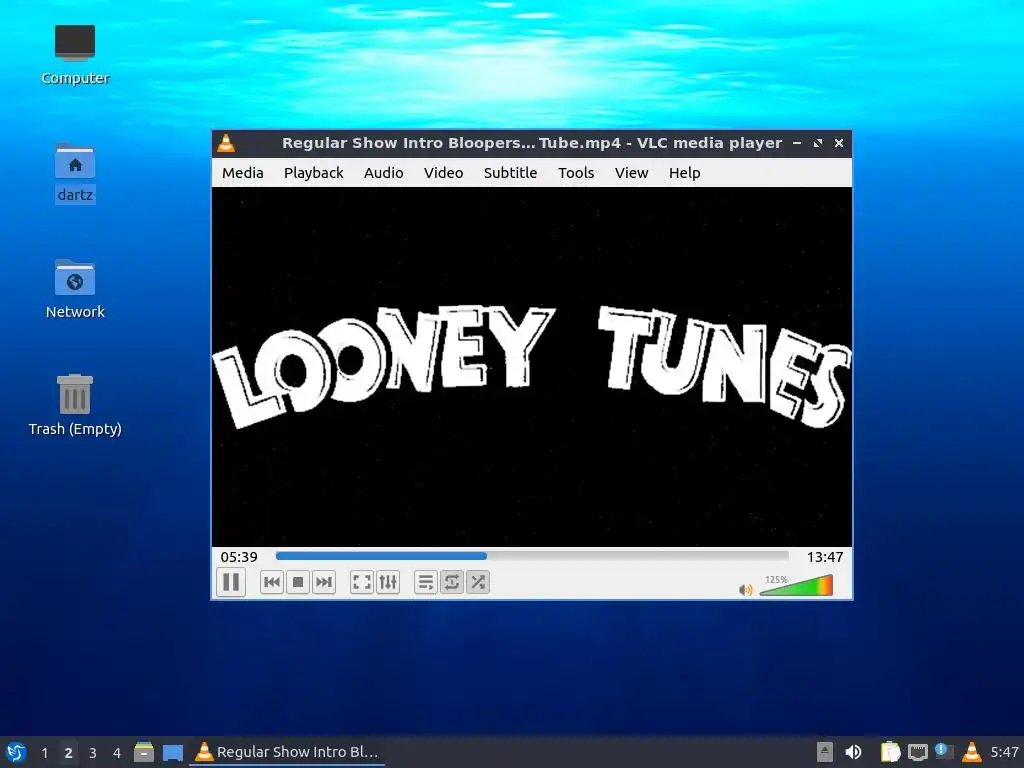Viewport: 1024px width, 768px height.
Task: Maximize the VLC window
Action: tap(818, 143)
